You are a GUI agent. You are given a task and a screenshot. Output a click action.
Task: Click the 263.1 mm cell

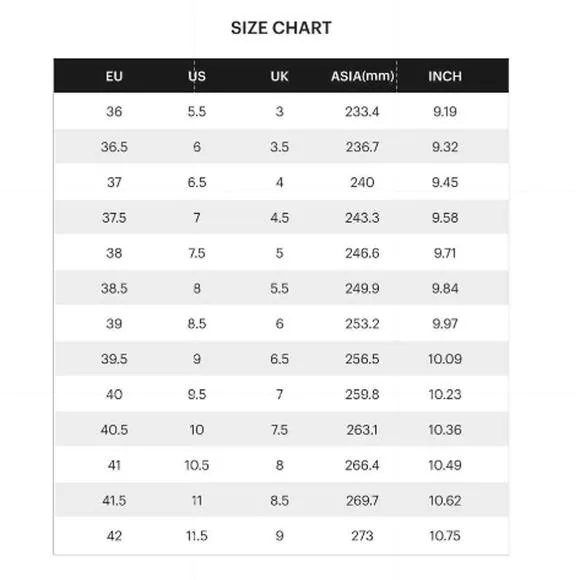coord(362,429)
